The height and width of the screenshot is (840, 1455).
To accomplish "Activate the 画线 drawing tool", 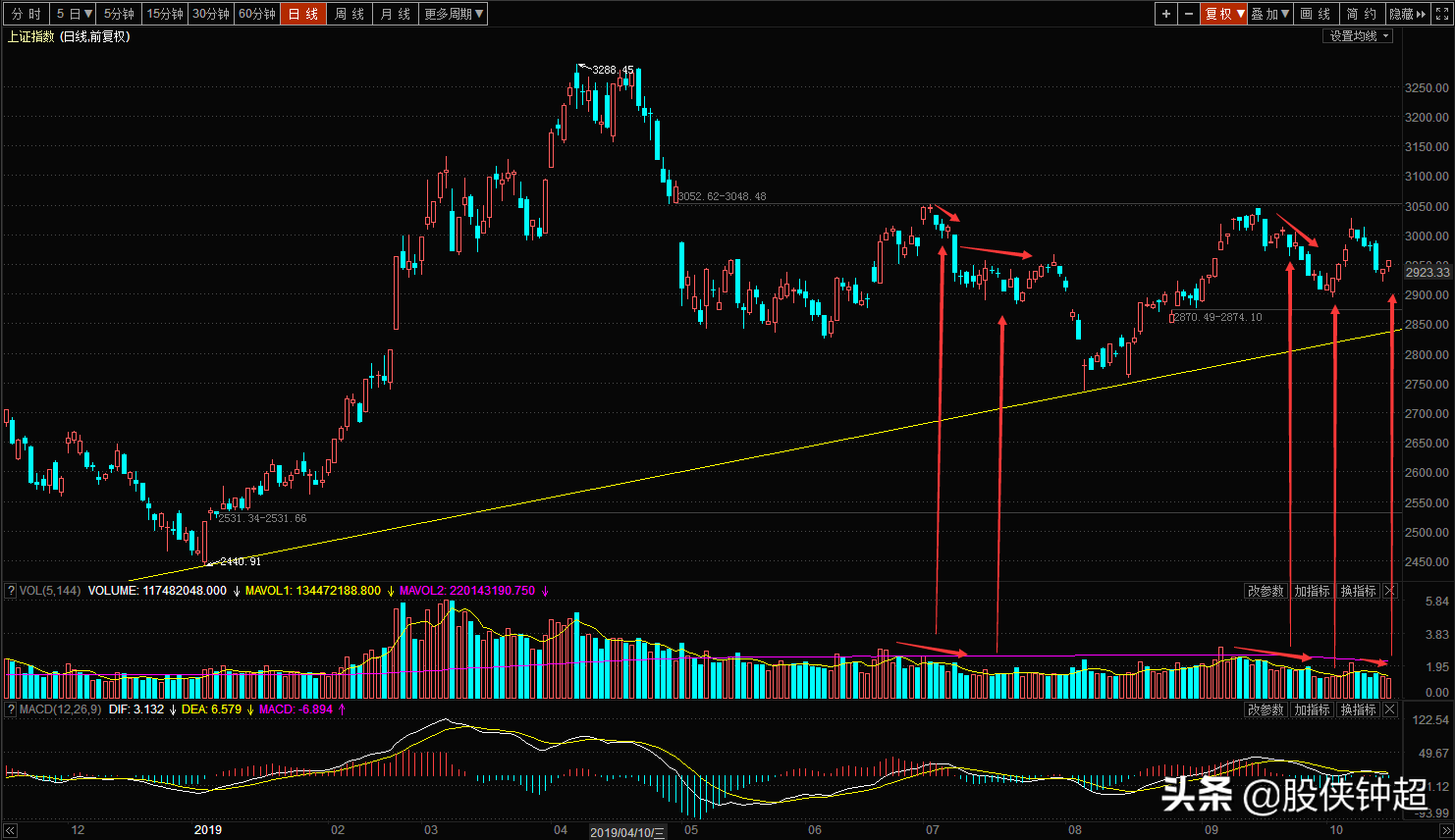I will 1317,14.
